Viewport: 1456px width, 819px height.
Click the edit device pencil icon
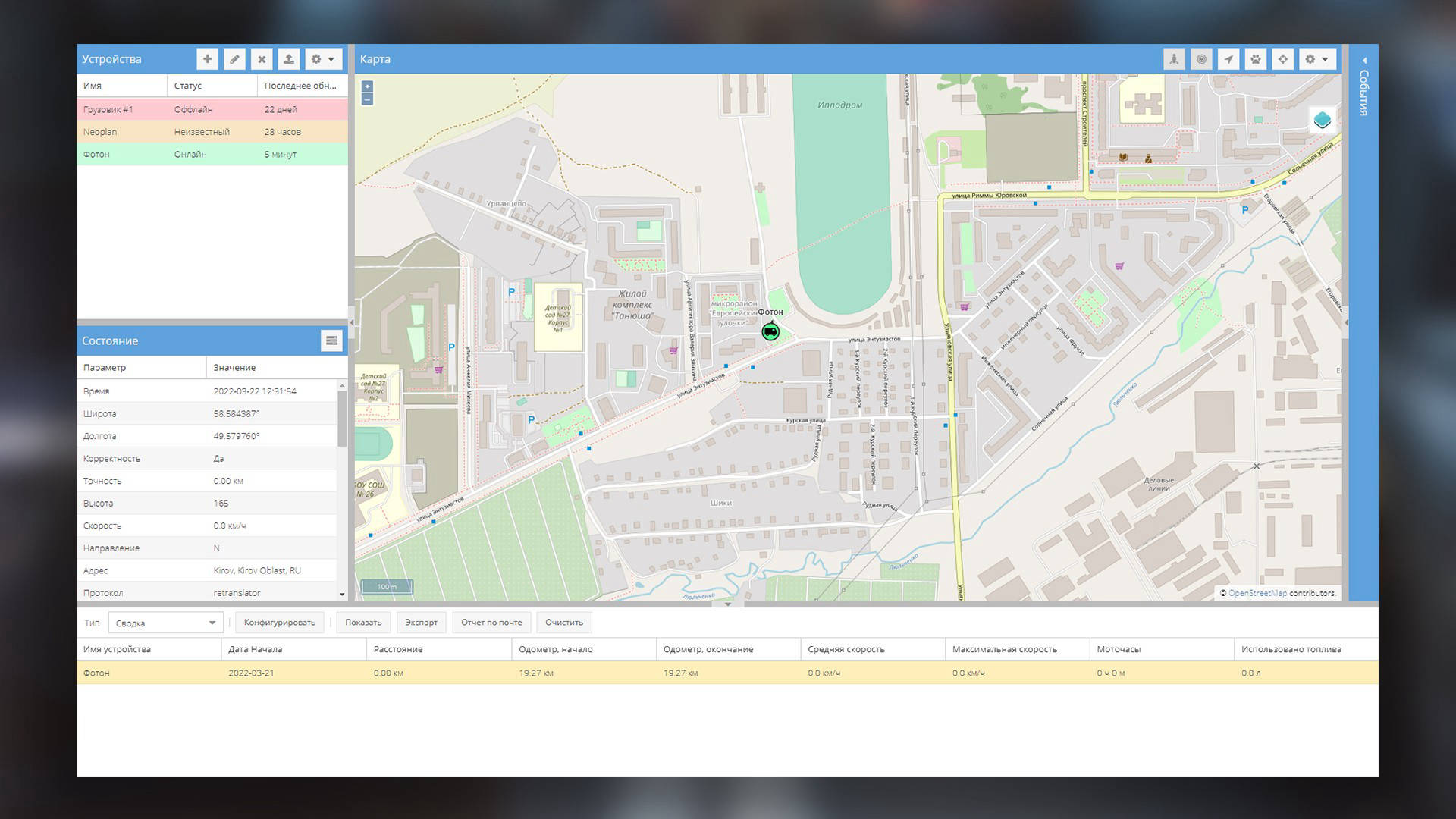click(x=234, y=59)
